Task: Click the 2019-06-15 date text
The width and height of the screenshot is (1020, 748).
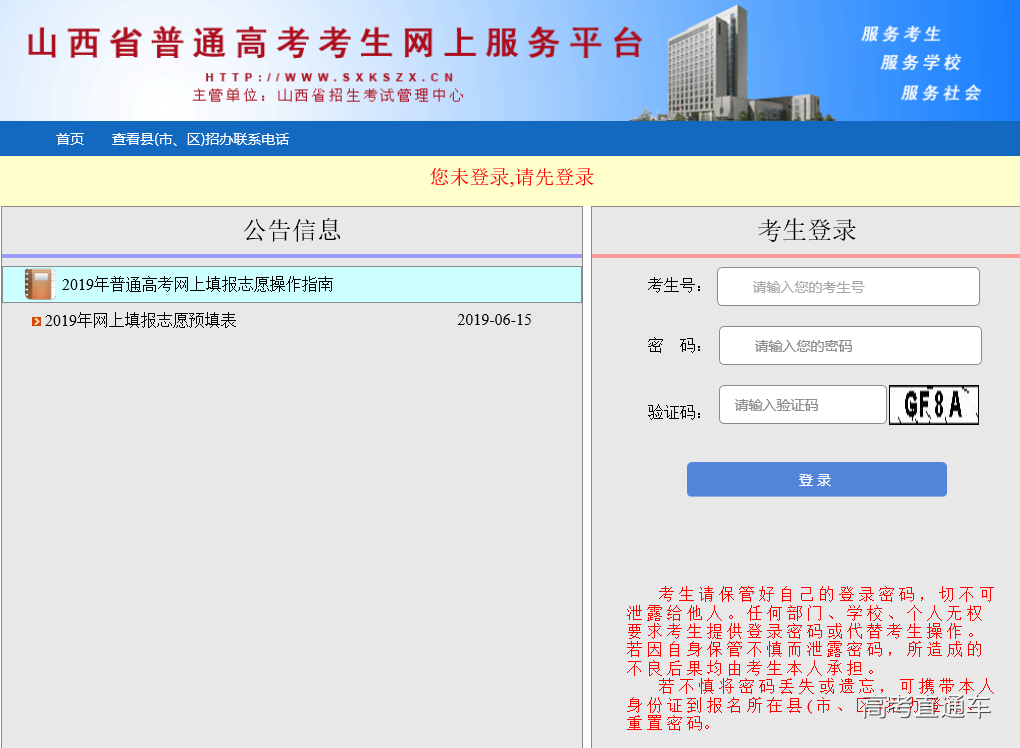Action: (x=494, y=320)
